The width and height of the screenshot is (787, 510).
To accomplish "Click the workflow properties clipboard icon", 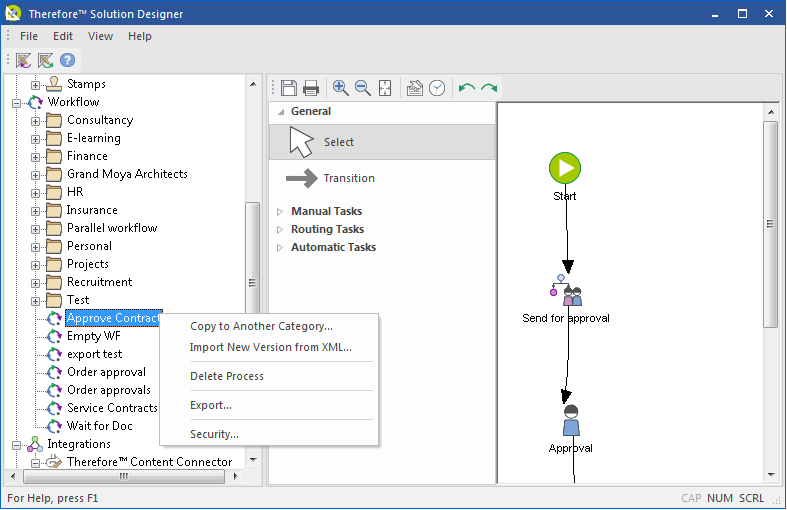I will tap(415, 88).
